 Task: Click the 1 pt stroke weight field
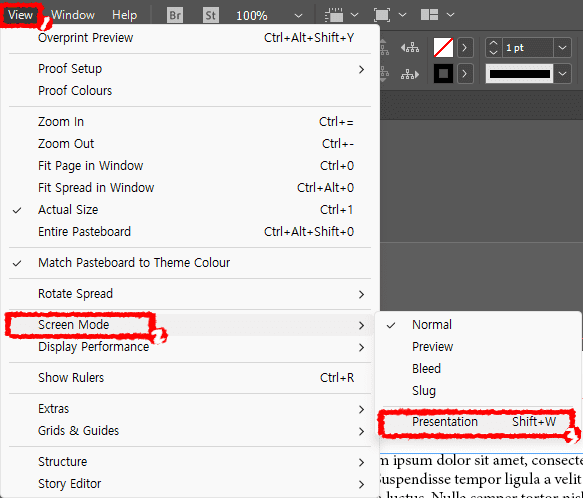point(528,48)
